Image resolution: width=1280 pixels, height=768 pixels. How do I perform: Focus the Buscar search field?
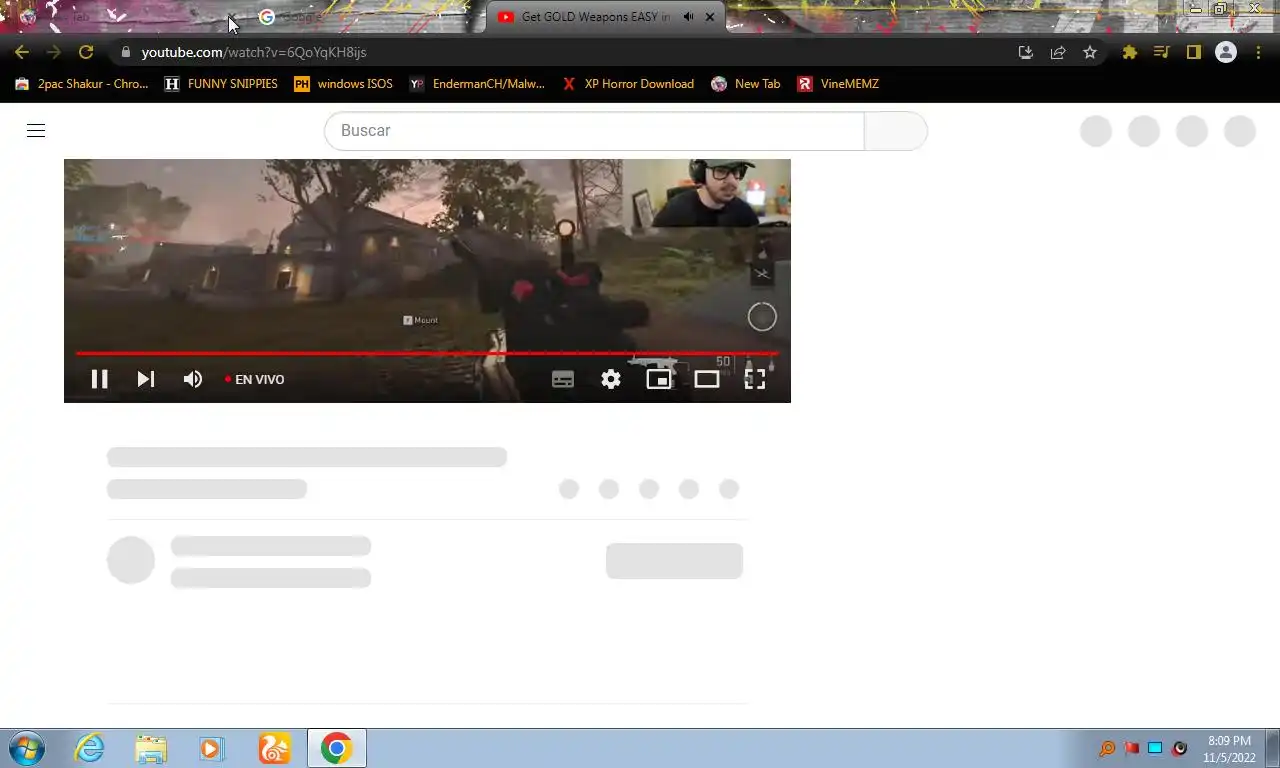[x=594, y=131]
